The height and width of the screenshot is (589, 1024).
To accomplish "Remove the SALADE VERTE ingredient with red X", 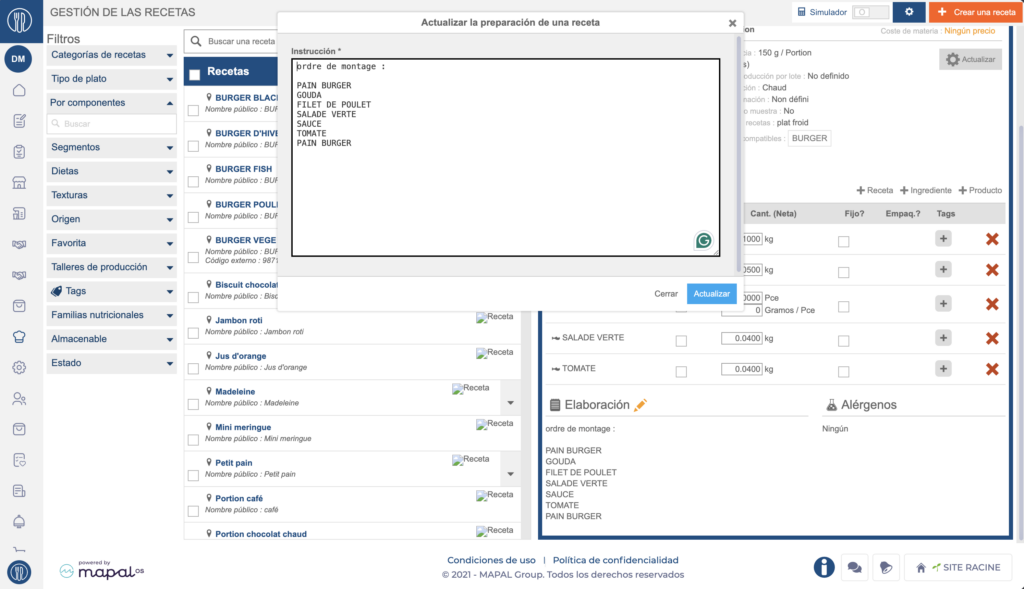I will (992, 338).
